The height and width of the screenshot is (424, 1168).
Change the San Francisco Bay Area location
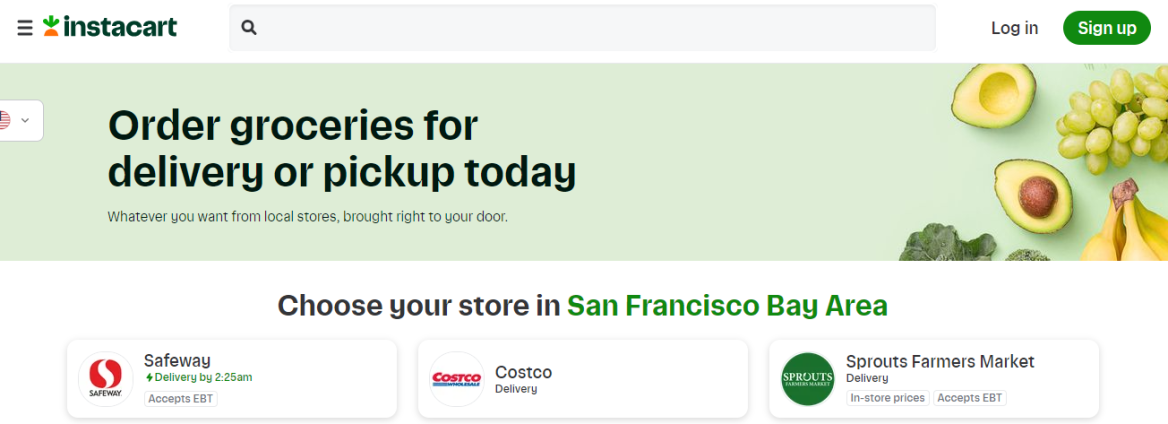point(727,305)
